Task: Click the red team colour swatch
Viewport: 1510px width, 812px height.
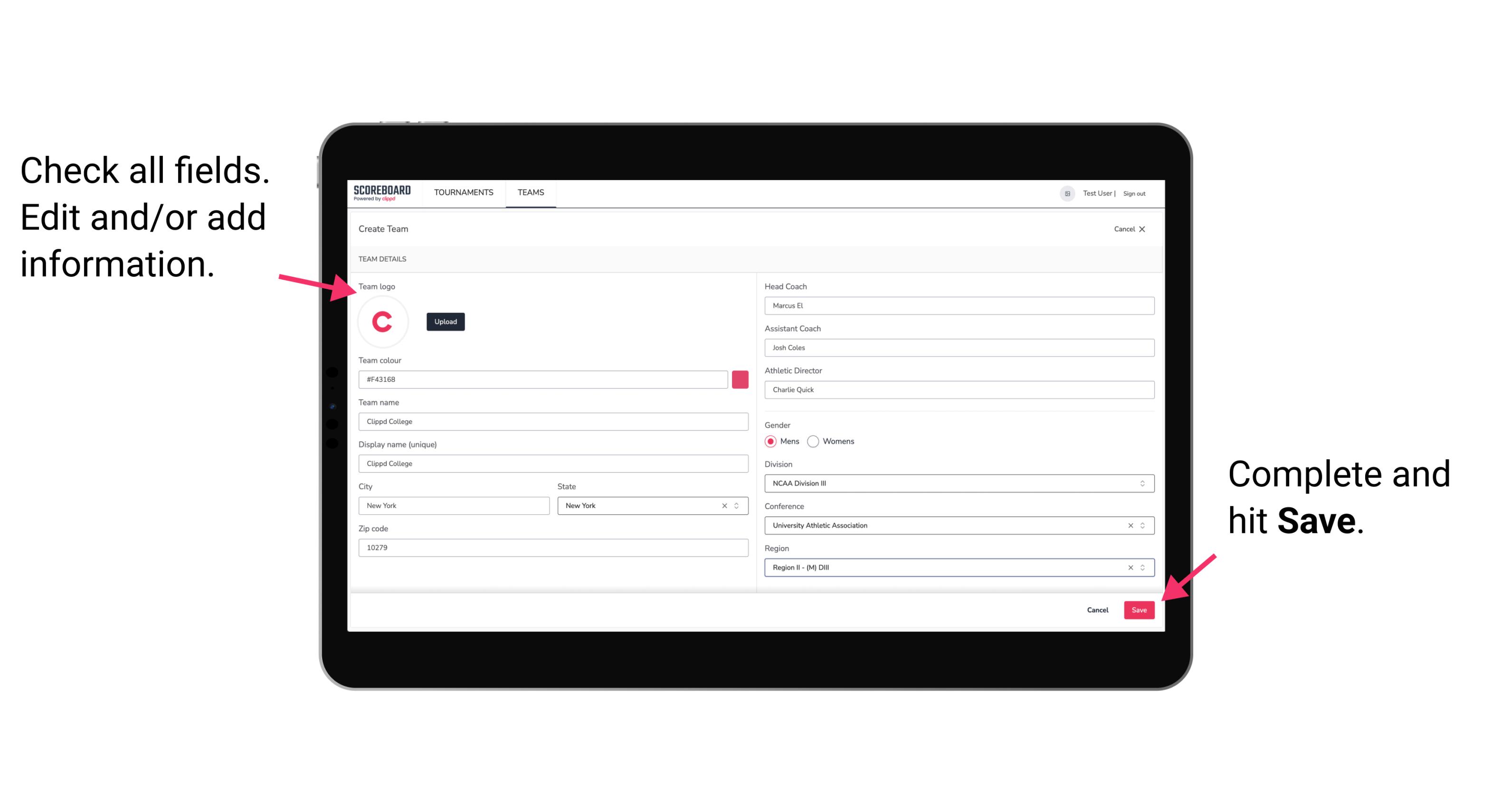Action: (x=740, y=379)
